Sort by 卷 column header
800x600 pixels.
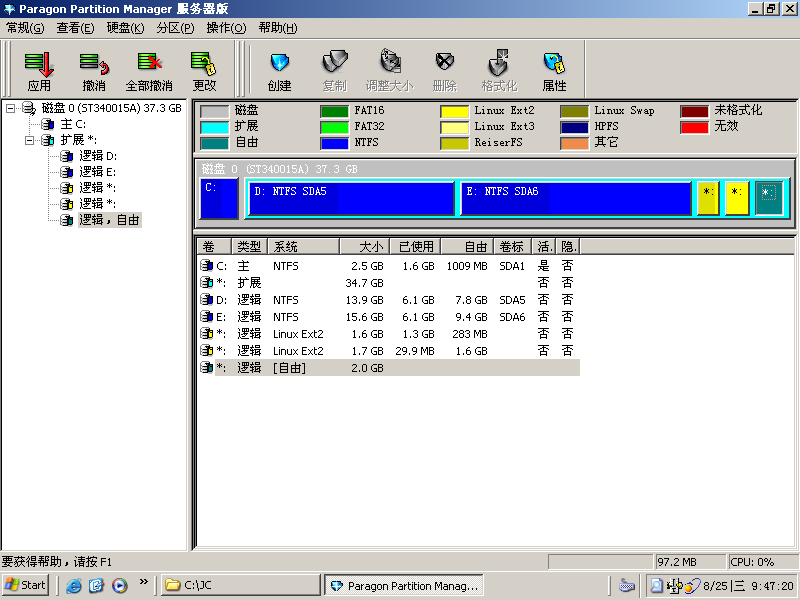[214, 247]
